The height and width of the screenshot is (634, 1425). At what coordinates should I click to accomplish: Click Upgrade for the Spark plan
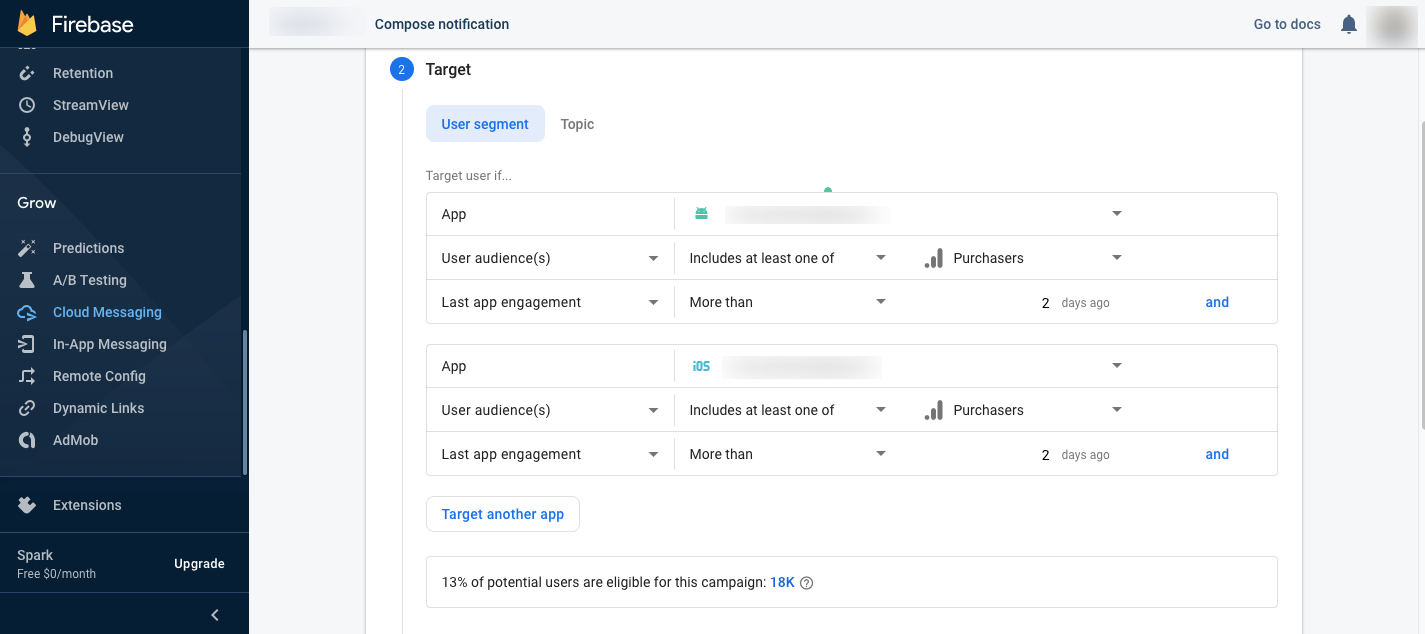click(199, 564)
